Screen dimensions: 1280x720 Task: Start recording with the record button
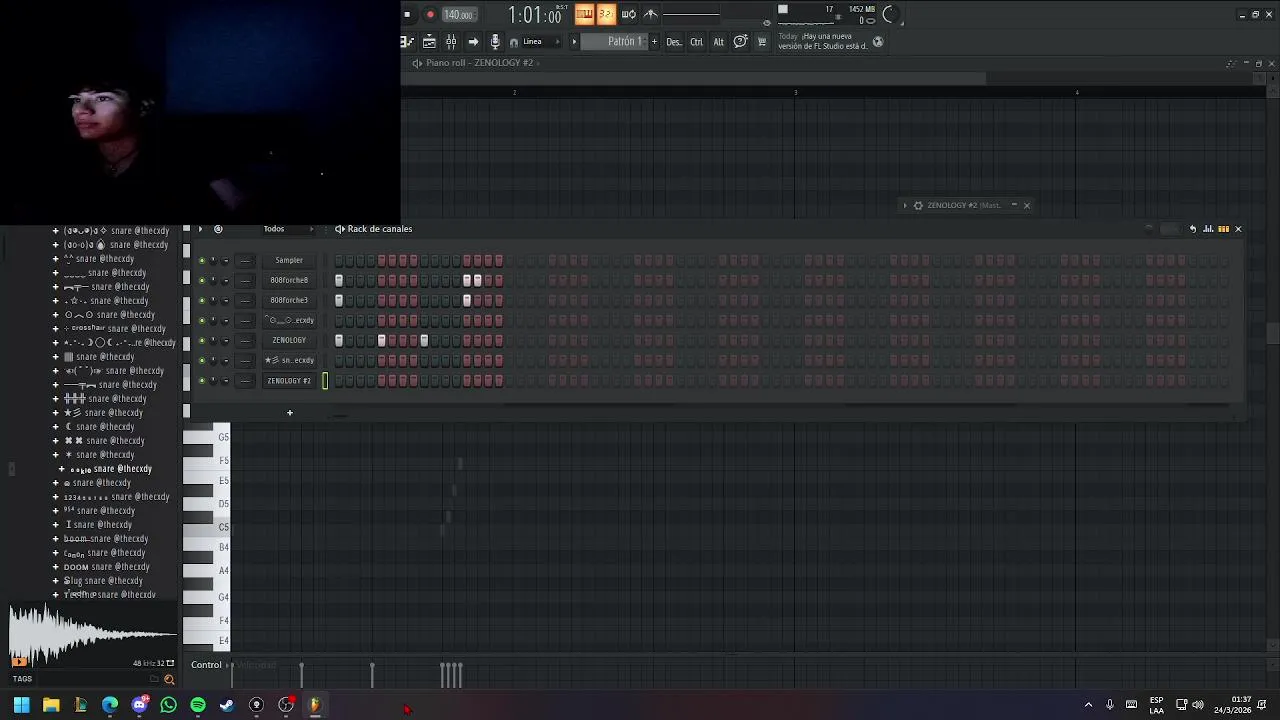[x=430, y=14]
